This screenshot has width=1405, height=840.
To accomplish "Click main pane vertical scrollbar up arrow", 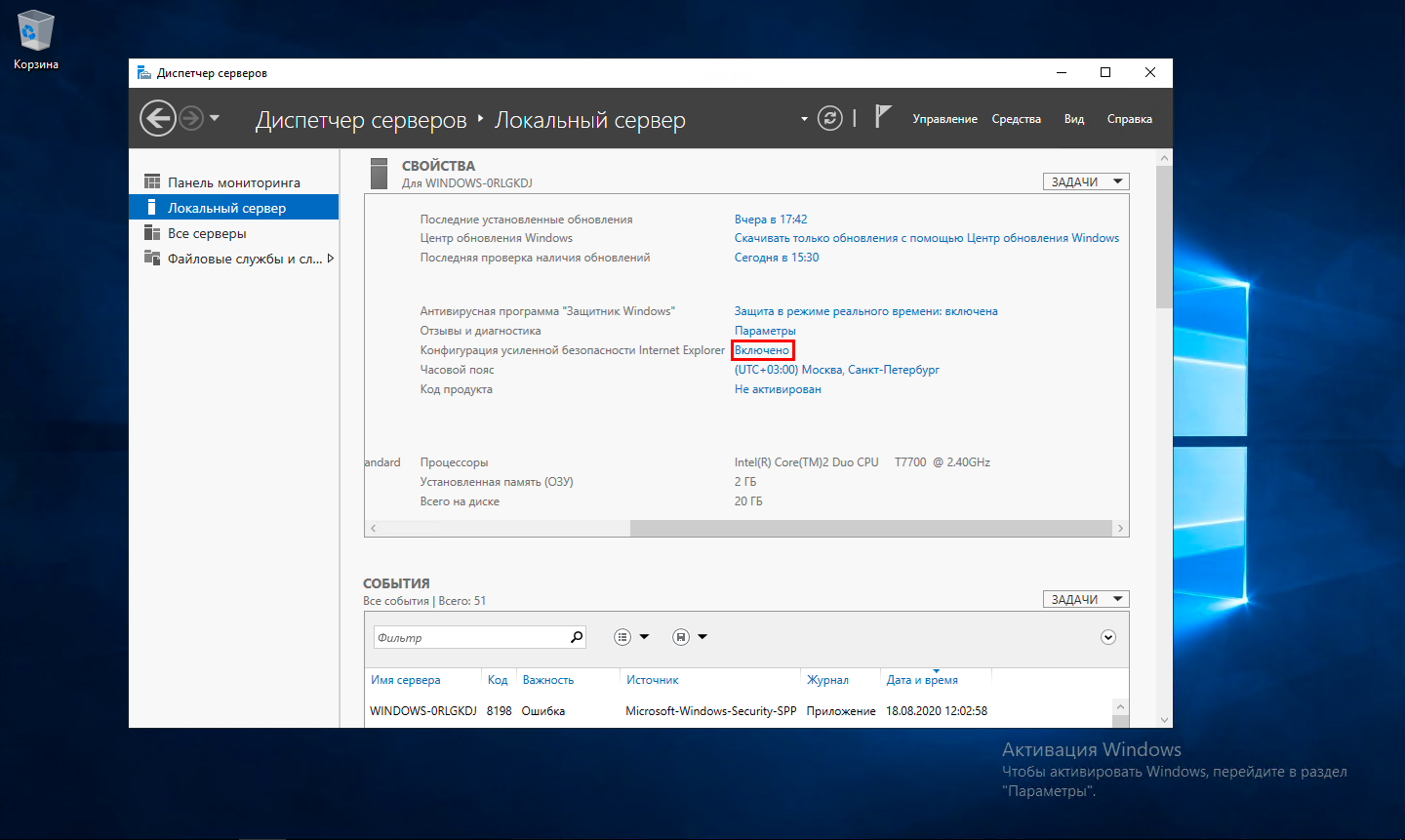I will coord(1164,158).
